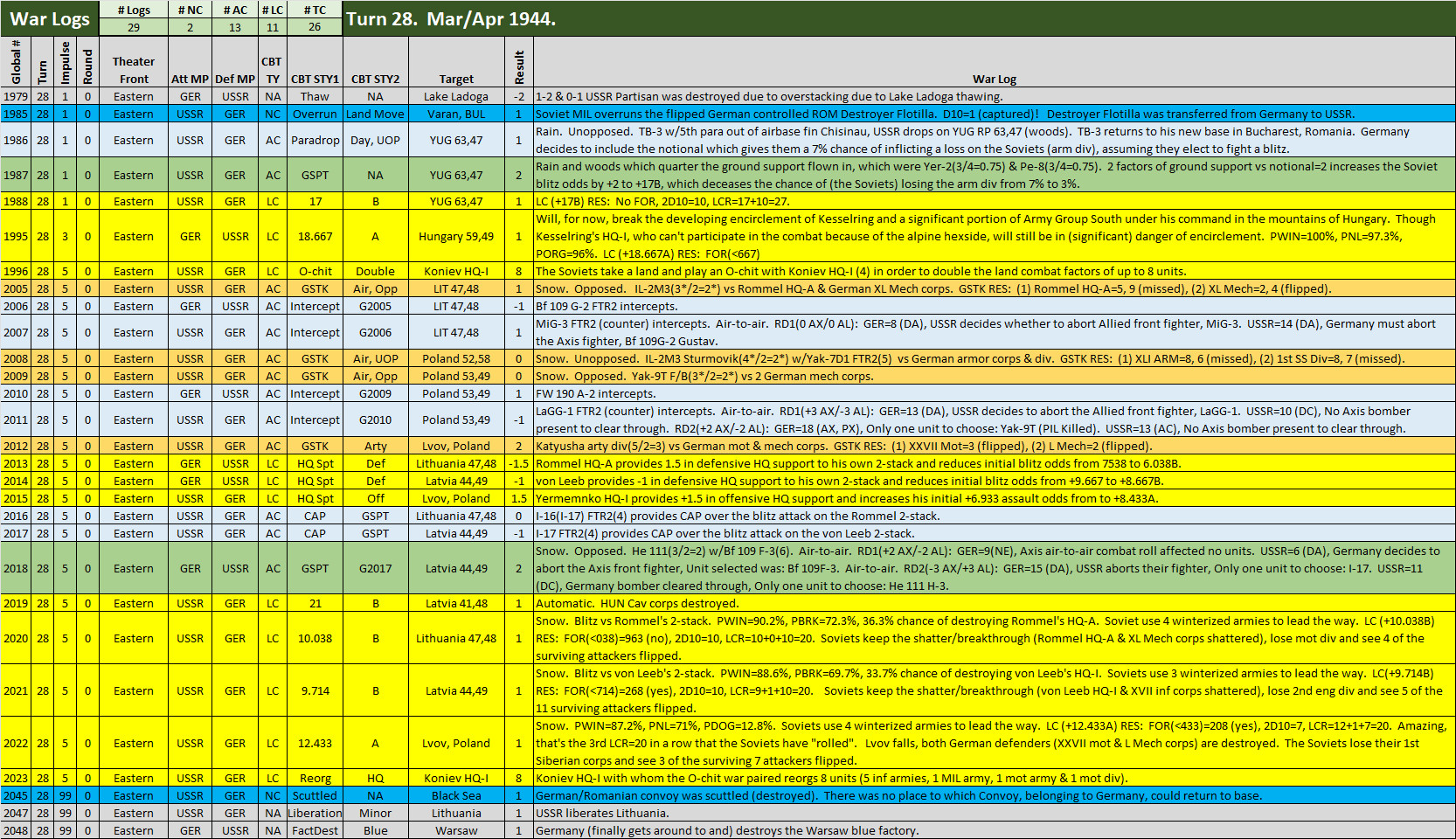
Task: Click the 'Black Sea' target cell
Action: 456,795
